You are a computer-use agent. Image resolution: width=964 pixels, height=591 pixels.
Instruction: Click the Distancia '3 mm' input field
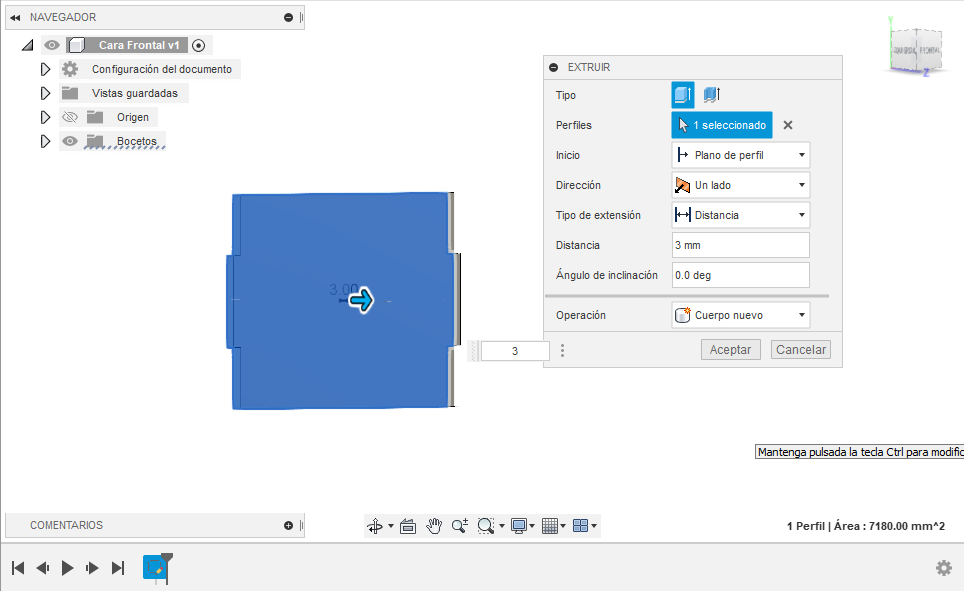point(740,245)
